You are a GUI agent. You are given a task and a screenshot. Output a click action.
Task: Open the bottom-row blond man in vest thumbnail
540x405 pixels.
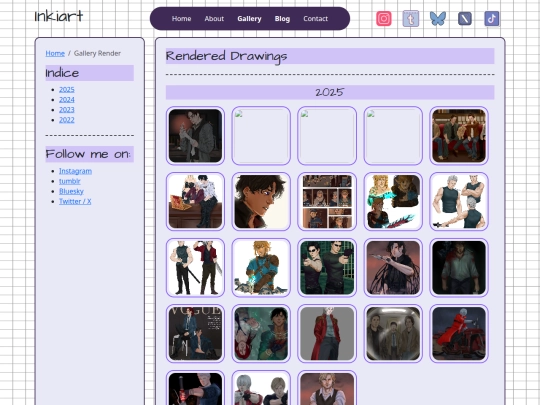[327, 388]
